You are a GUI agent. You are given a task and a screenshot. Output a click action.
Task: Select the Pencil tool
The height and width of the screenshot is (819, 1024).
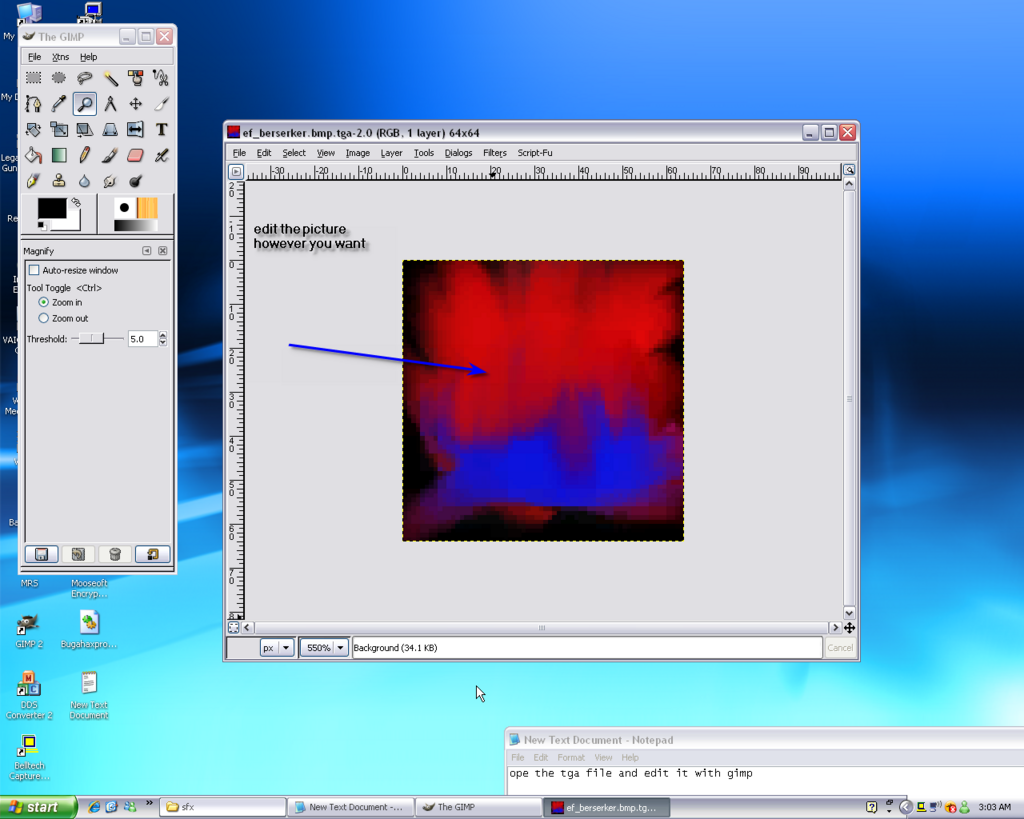(85, 155)
